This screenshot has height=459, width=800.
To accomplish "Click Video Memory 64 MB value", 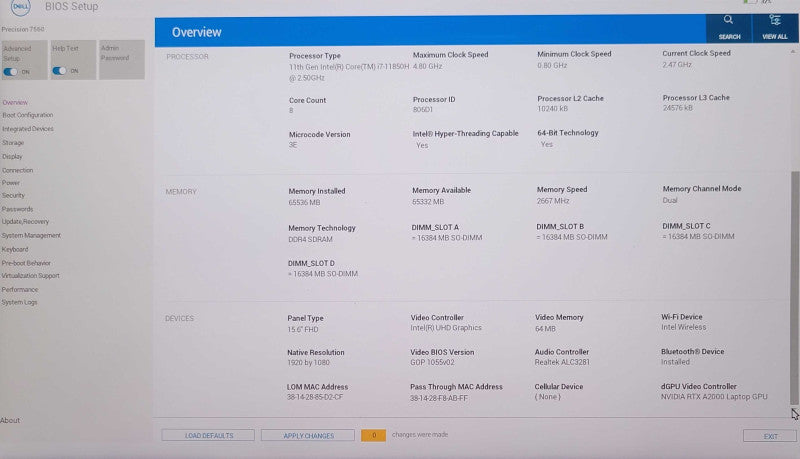I will click(x=545, y=329).
